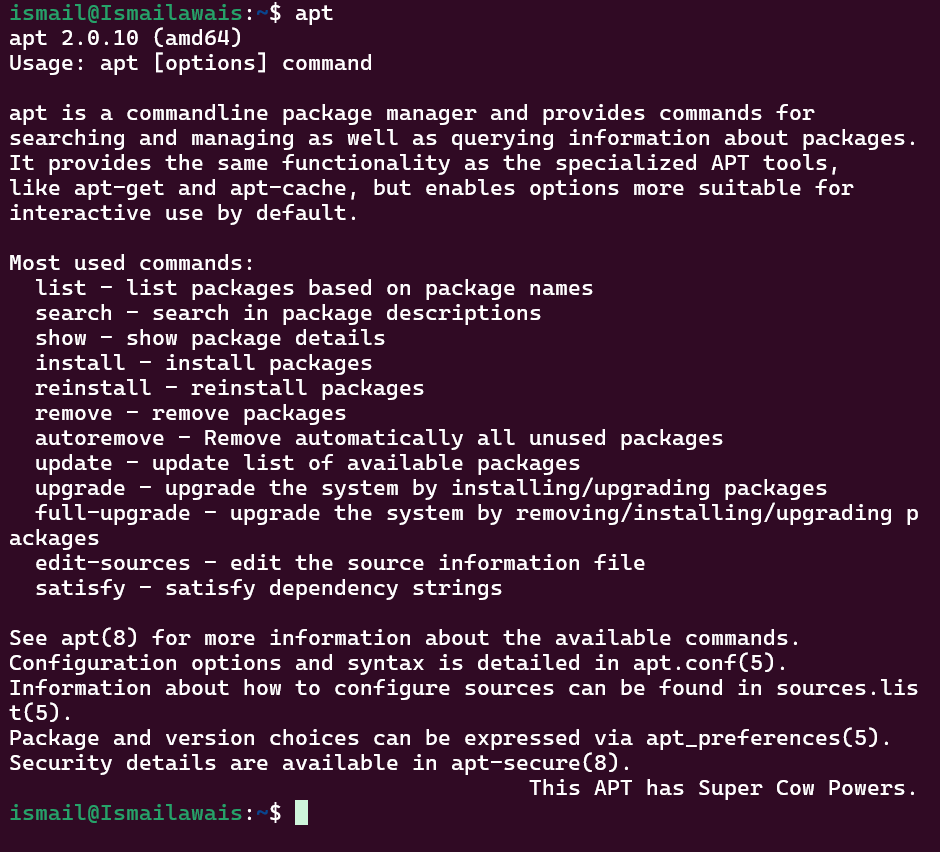Viewport: 940px width, 852px height.
Task: Click the 'update' command name starting its line
Action: [74, 463]
